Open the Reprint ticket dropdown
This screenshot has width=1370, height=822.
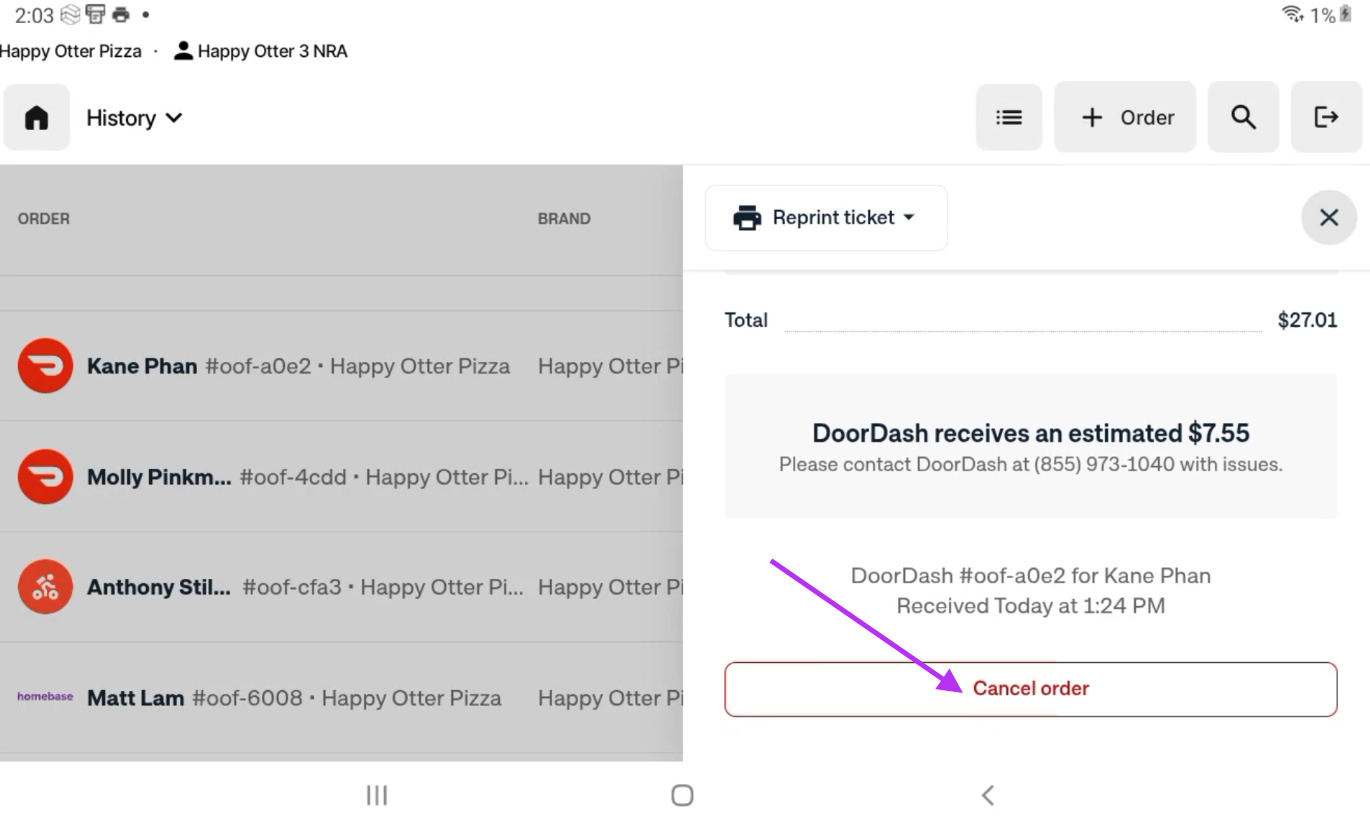(825, 218)
